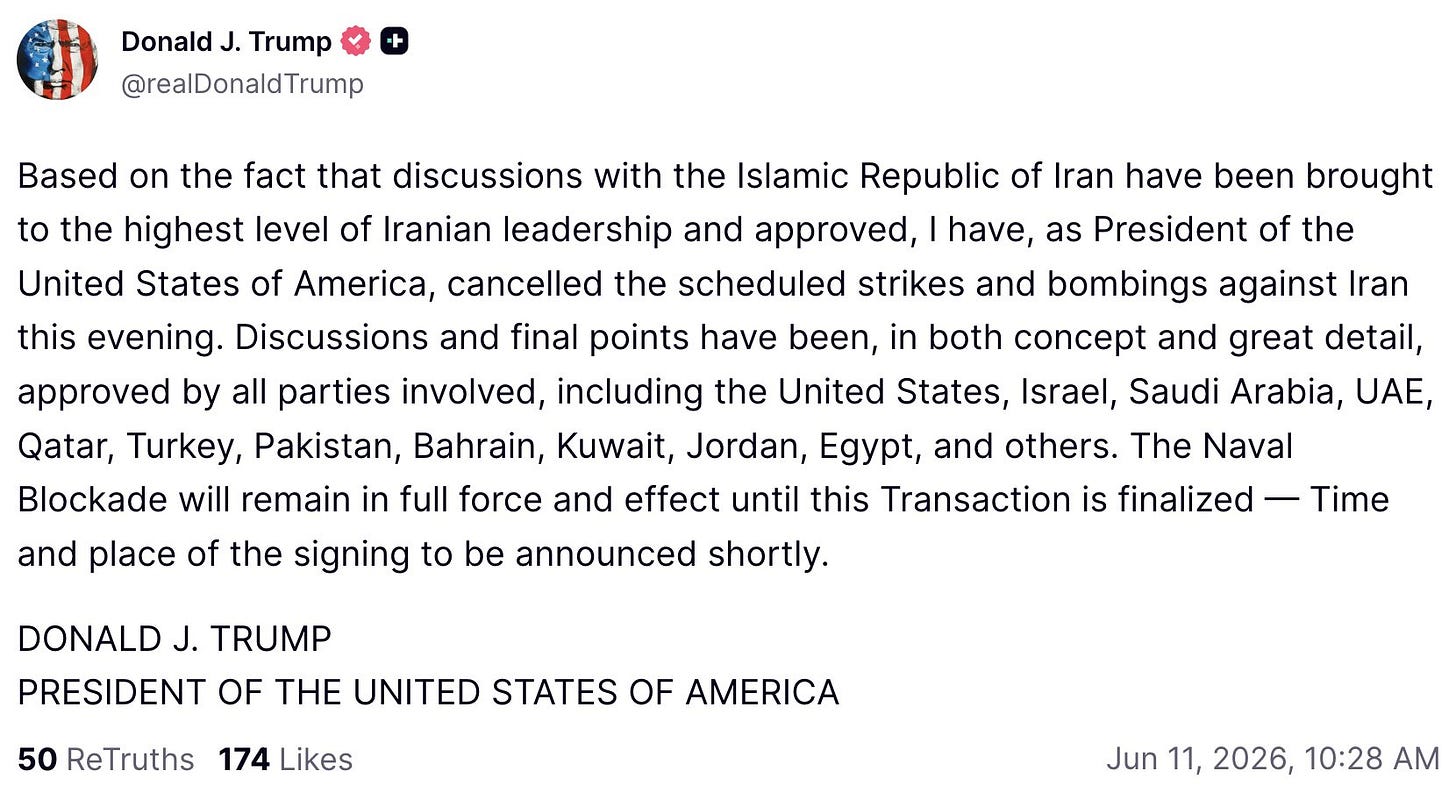
Task: Click 'Saudi Arabia' in the country list
Action: point(1235,392)
